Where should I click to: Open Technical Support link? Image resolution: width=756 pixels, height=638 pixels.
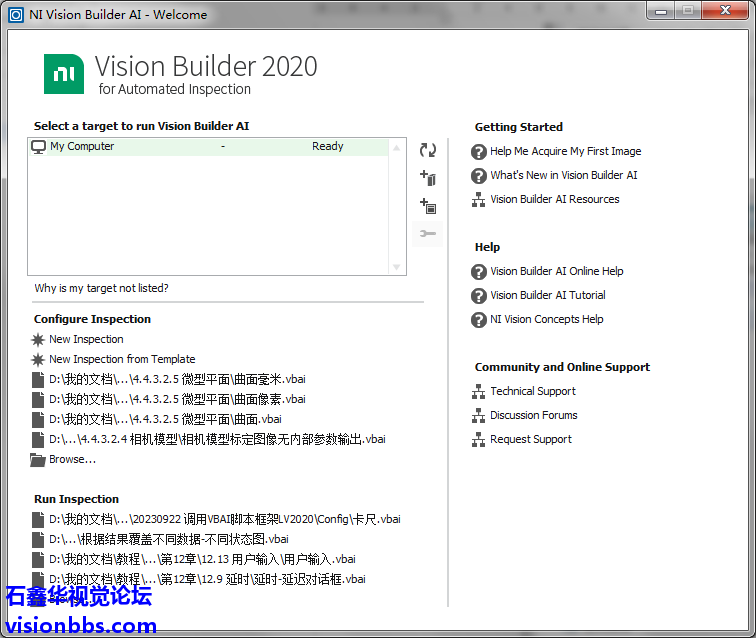533,391
